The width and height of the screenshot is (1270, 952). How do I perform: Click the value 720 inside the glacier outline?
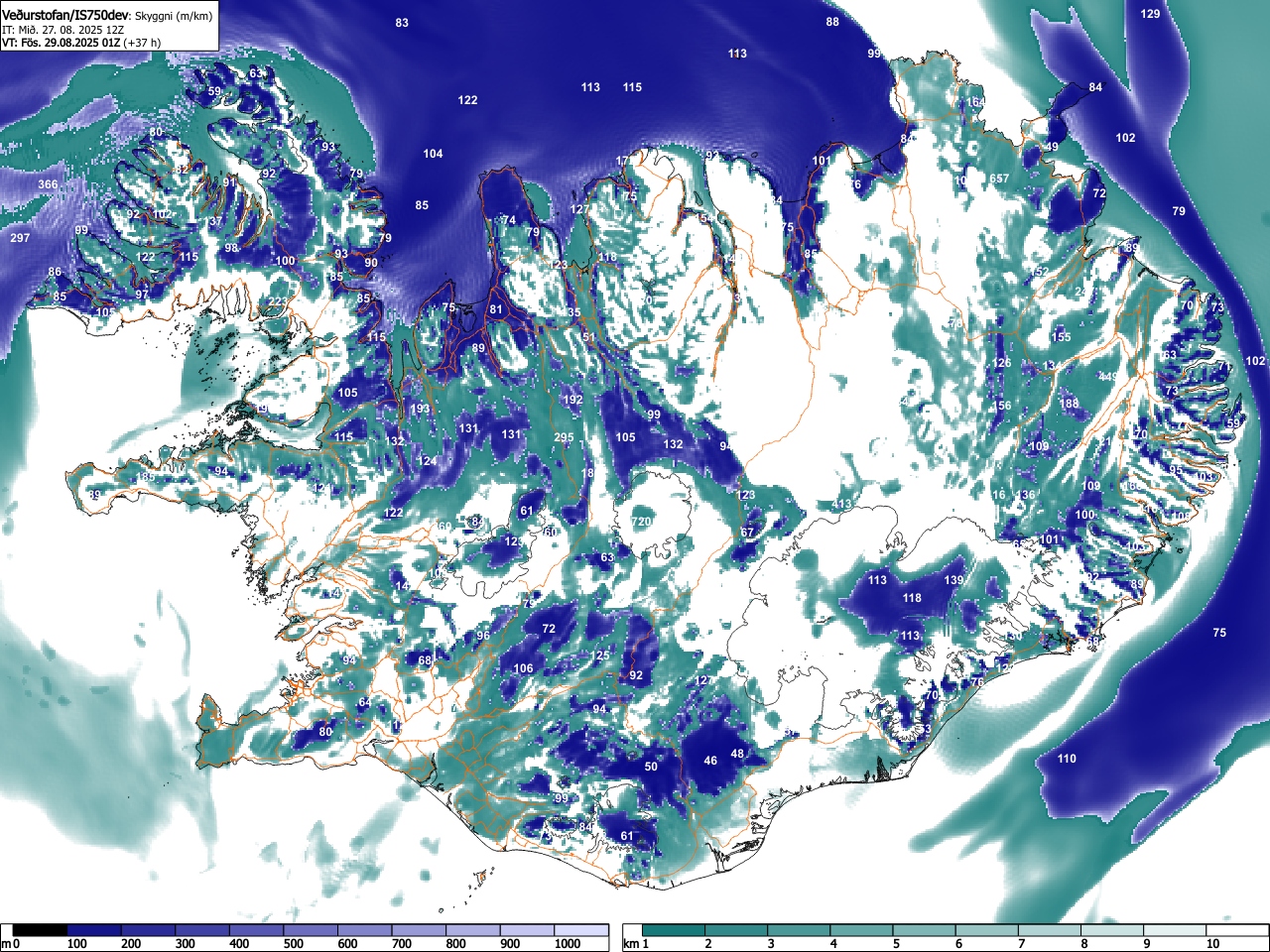[x=641, y=522]
